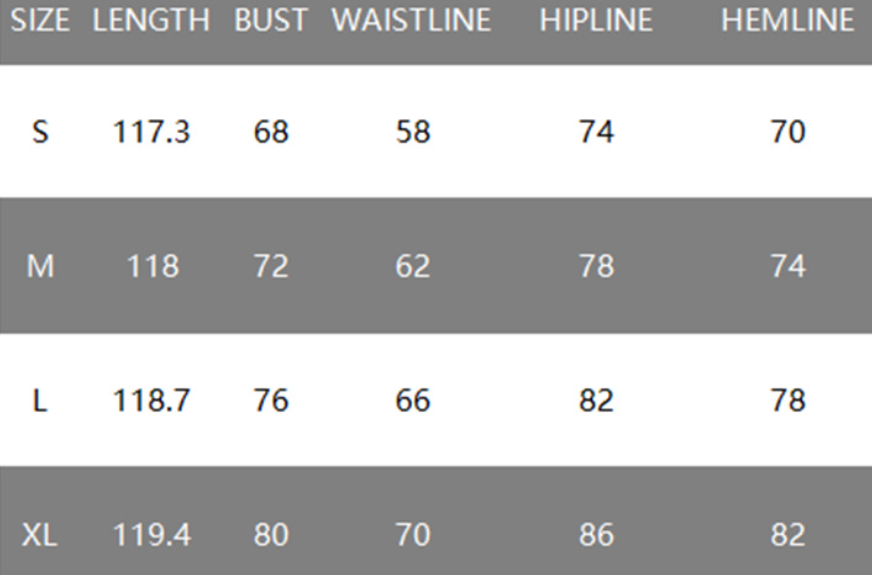Click the BUST column header

point(270,20)
